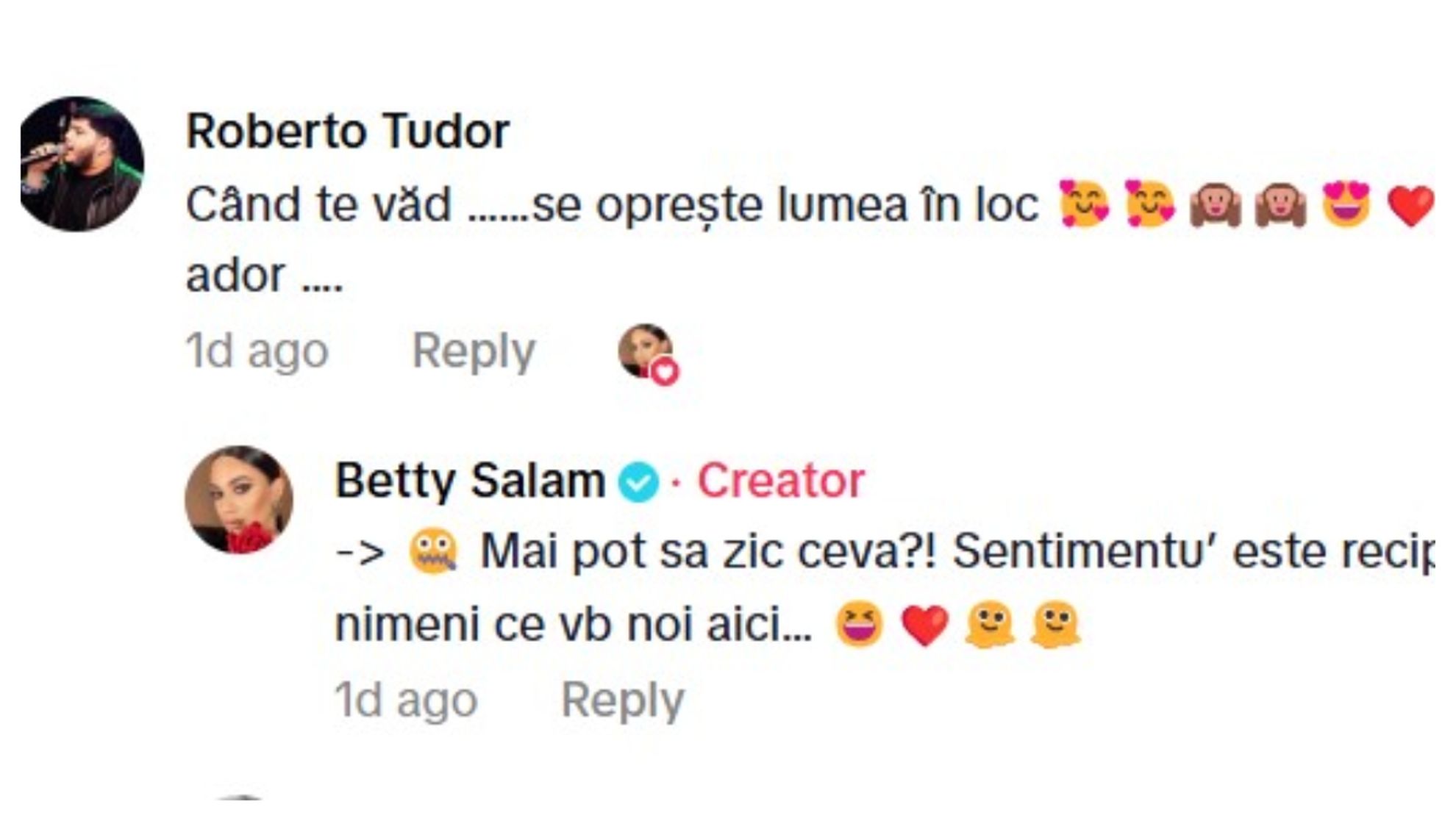Click the Roberto Tudor username
The height and width of the screenshot is (821, 1456).
347,132
